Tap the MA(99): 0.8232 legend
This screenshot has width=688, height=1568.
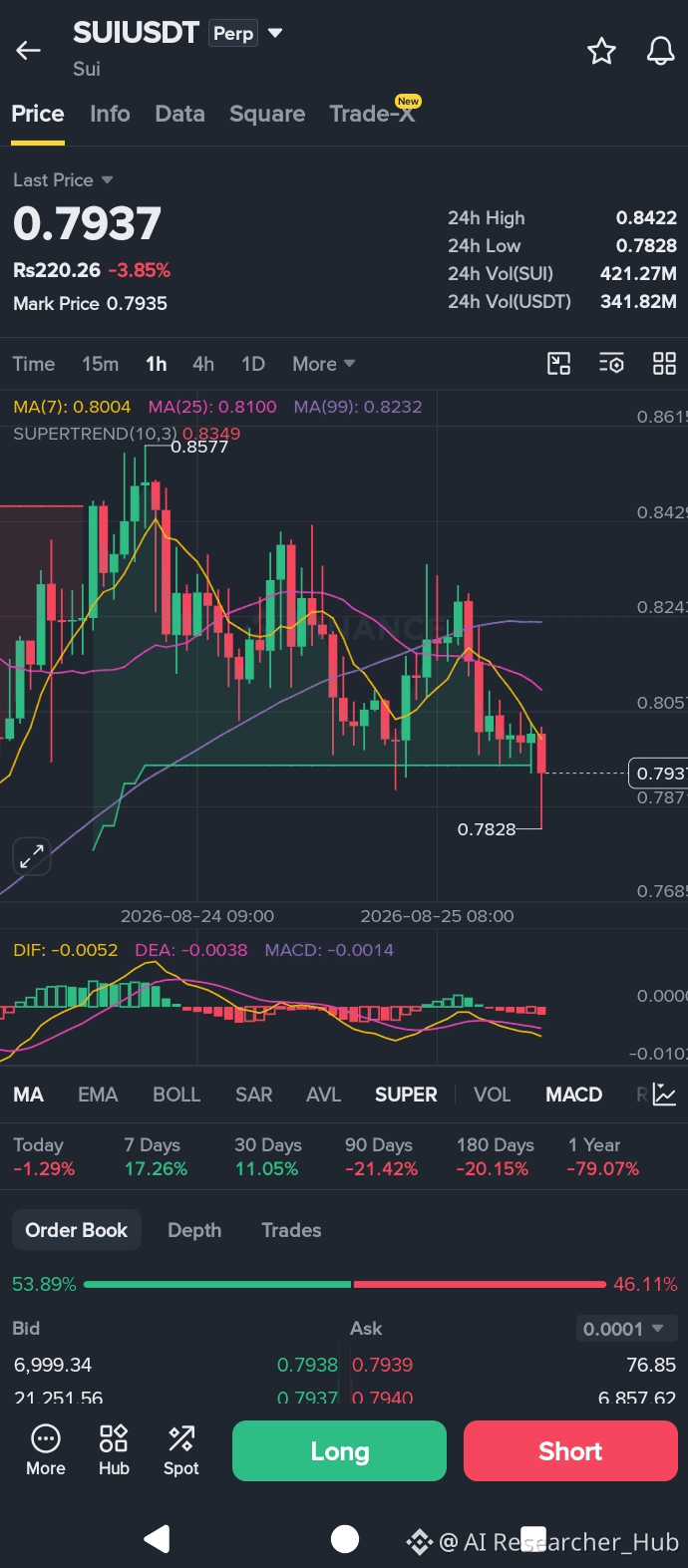(x=358, y=407)
